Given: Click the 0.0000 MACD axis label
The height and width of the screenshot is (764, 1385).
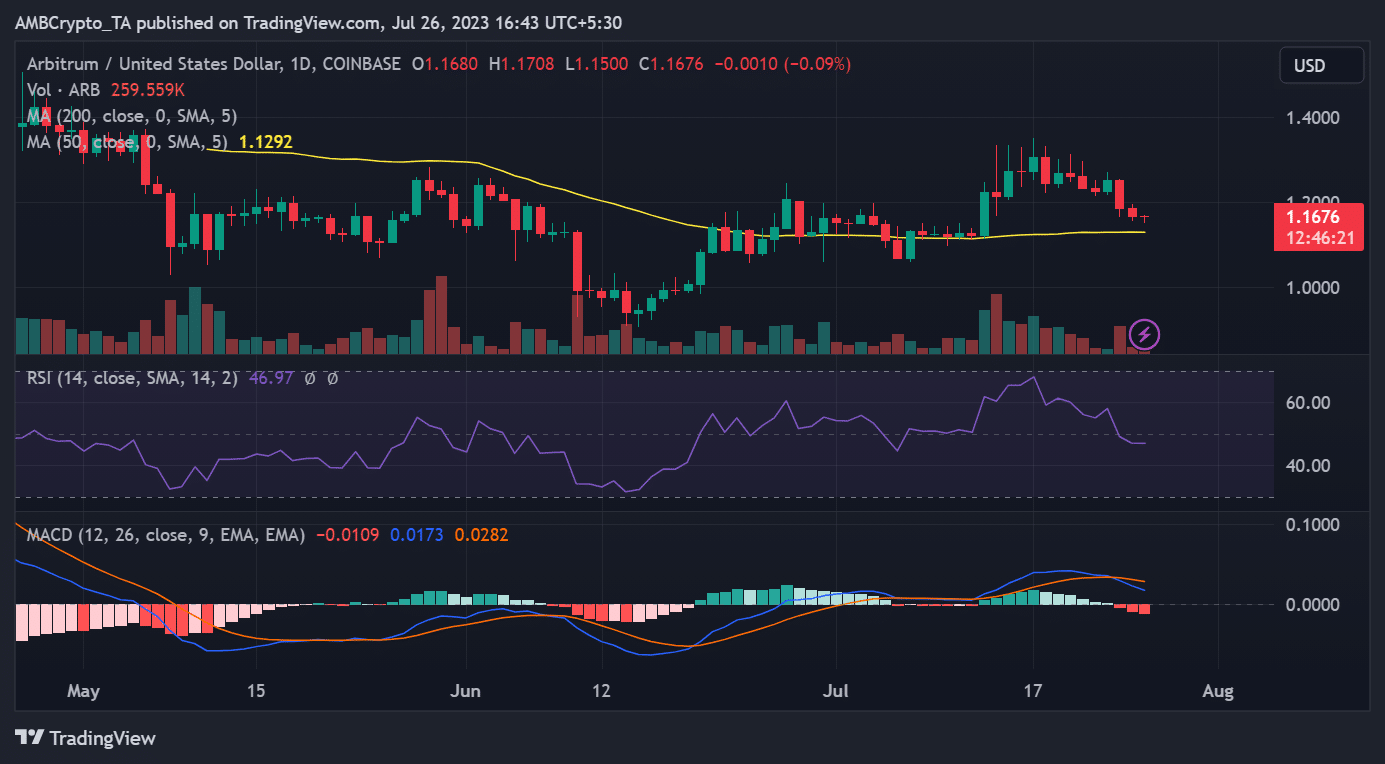Looking at the screenshot, I should coord(1314,605).
